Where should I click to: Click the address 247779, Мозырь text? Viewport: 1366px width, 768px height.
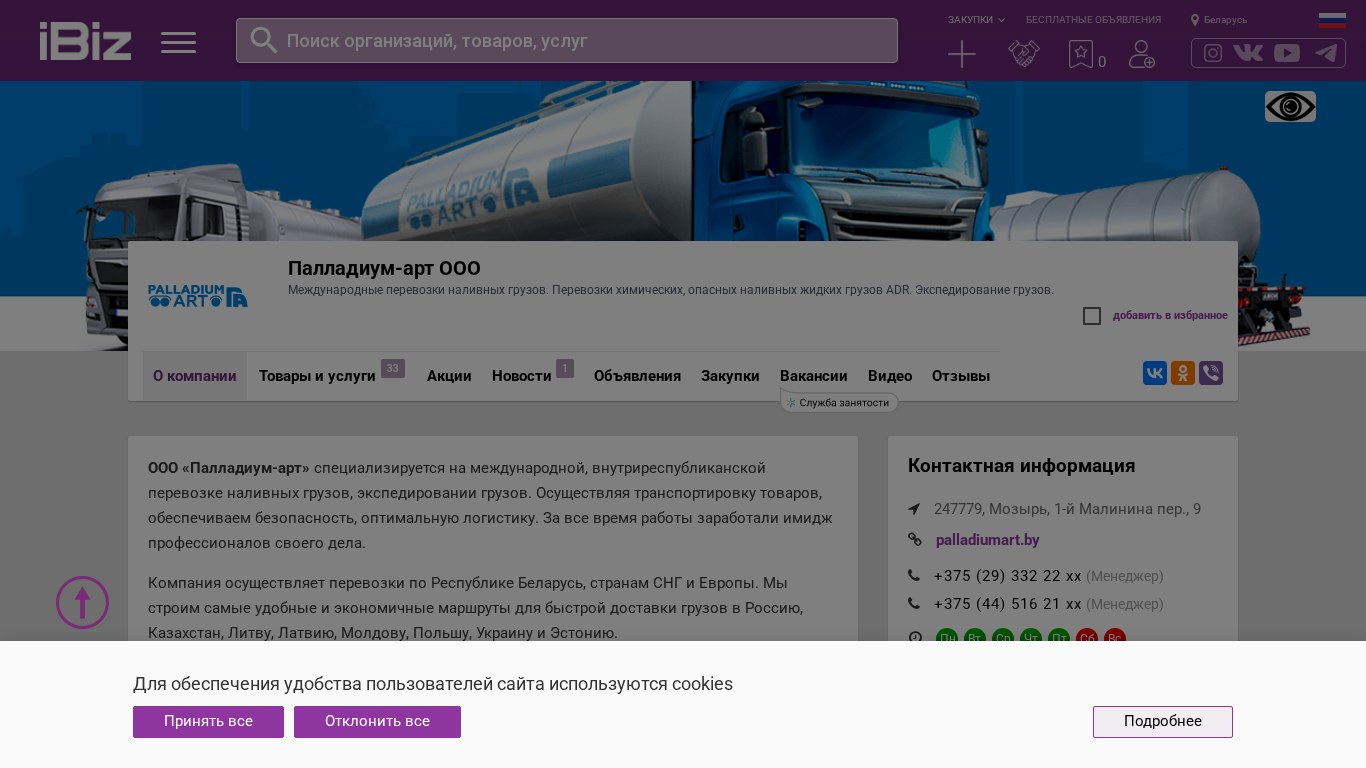point(1068,509)
